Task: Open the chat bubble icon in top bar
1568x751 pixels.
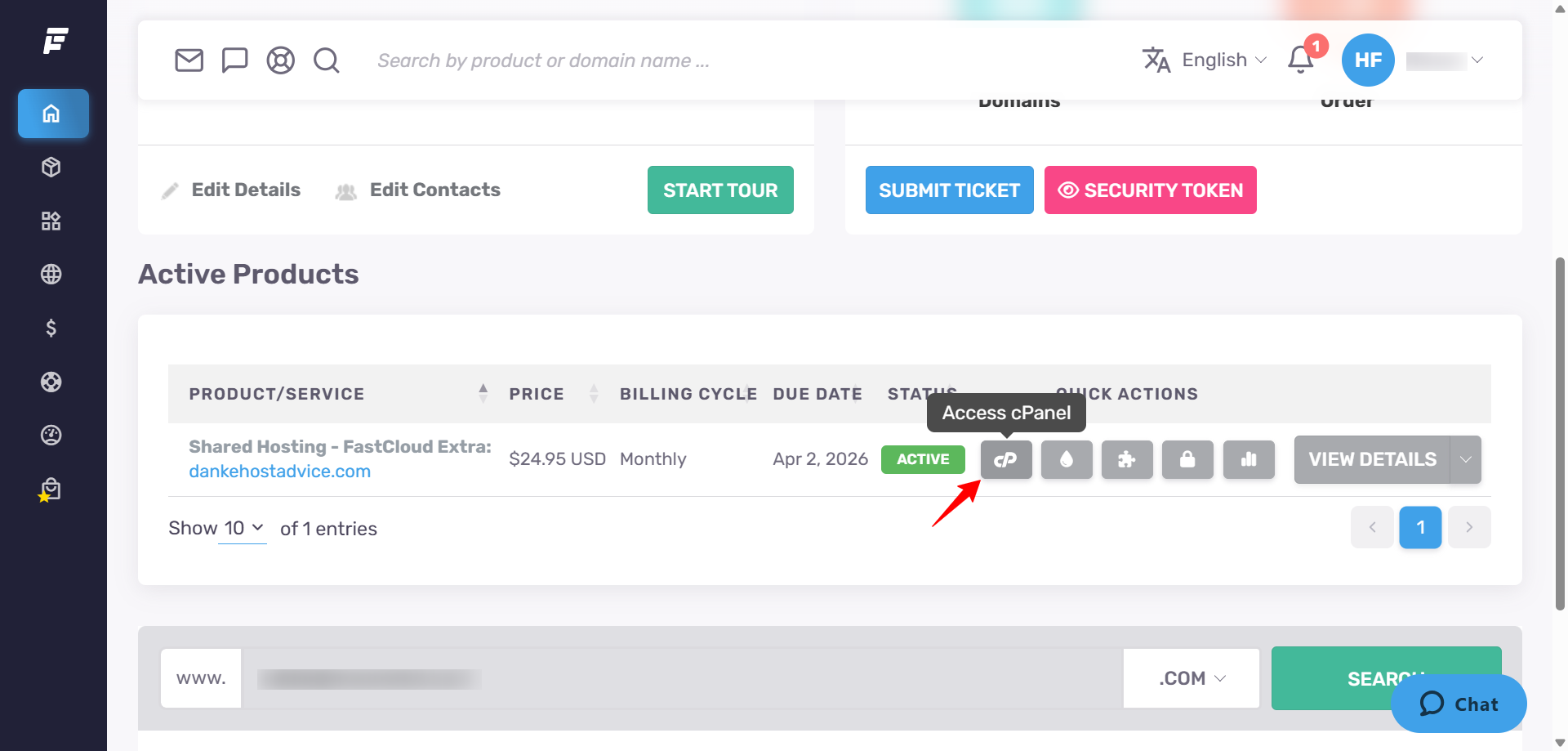Action: 235,60
